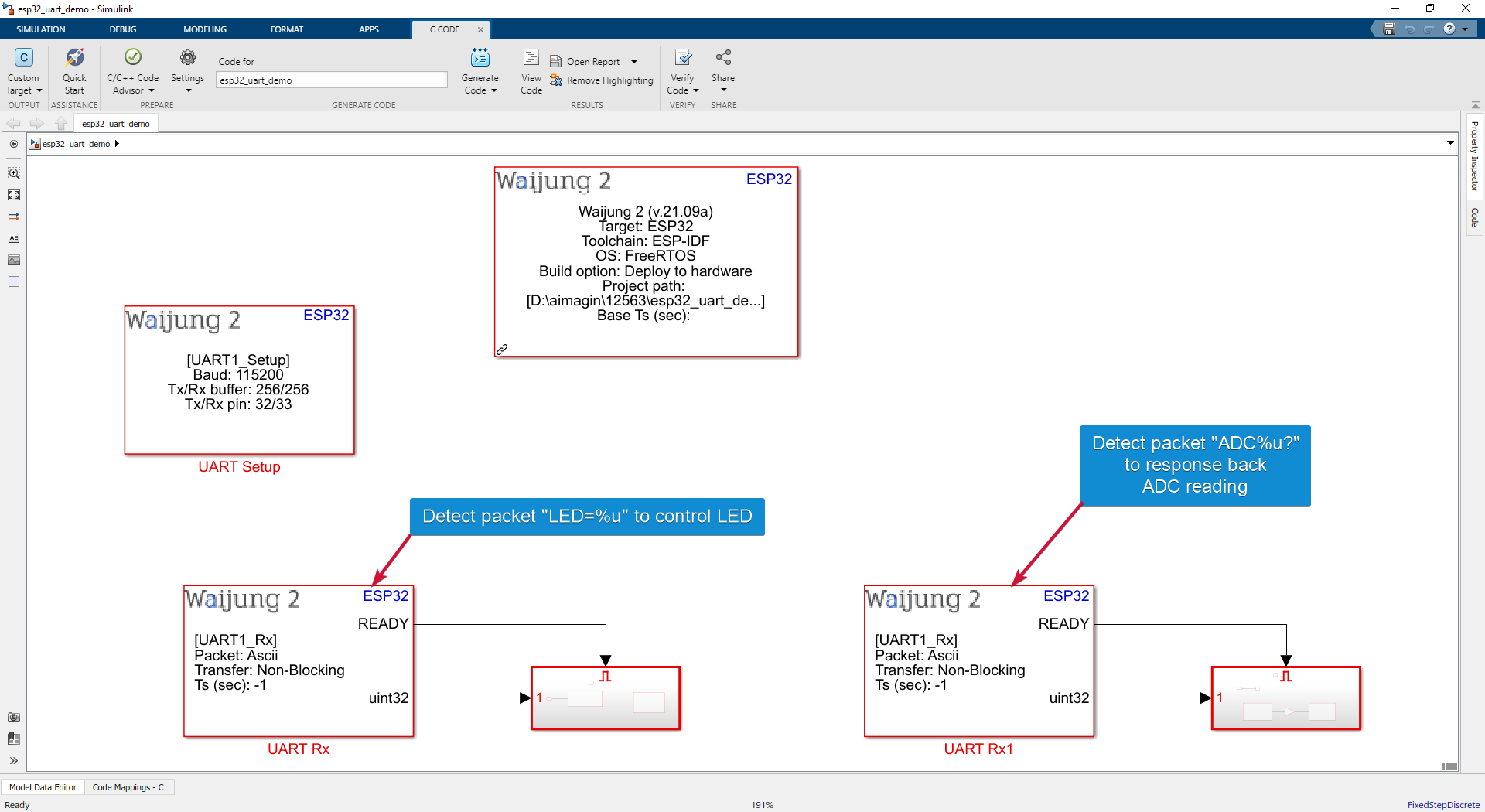The width and height of the screenshot is (1485, 812).
Task: Open the Model Data Editor tab
Action: point(43,787)
